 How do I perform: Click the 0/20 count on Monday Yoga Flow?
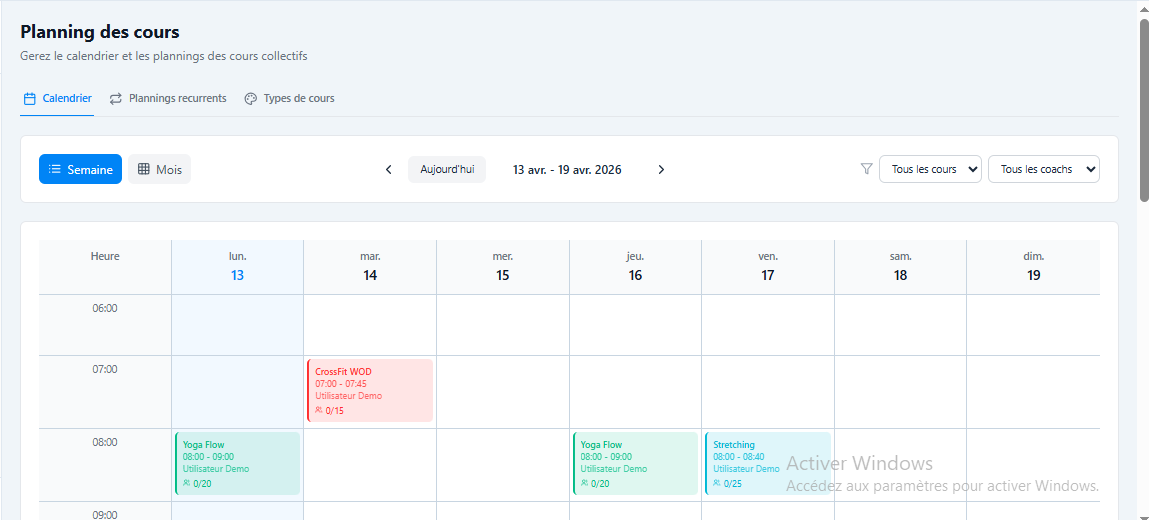point(203,483)
